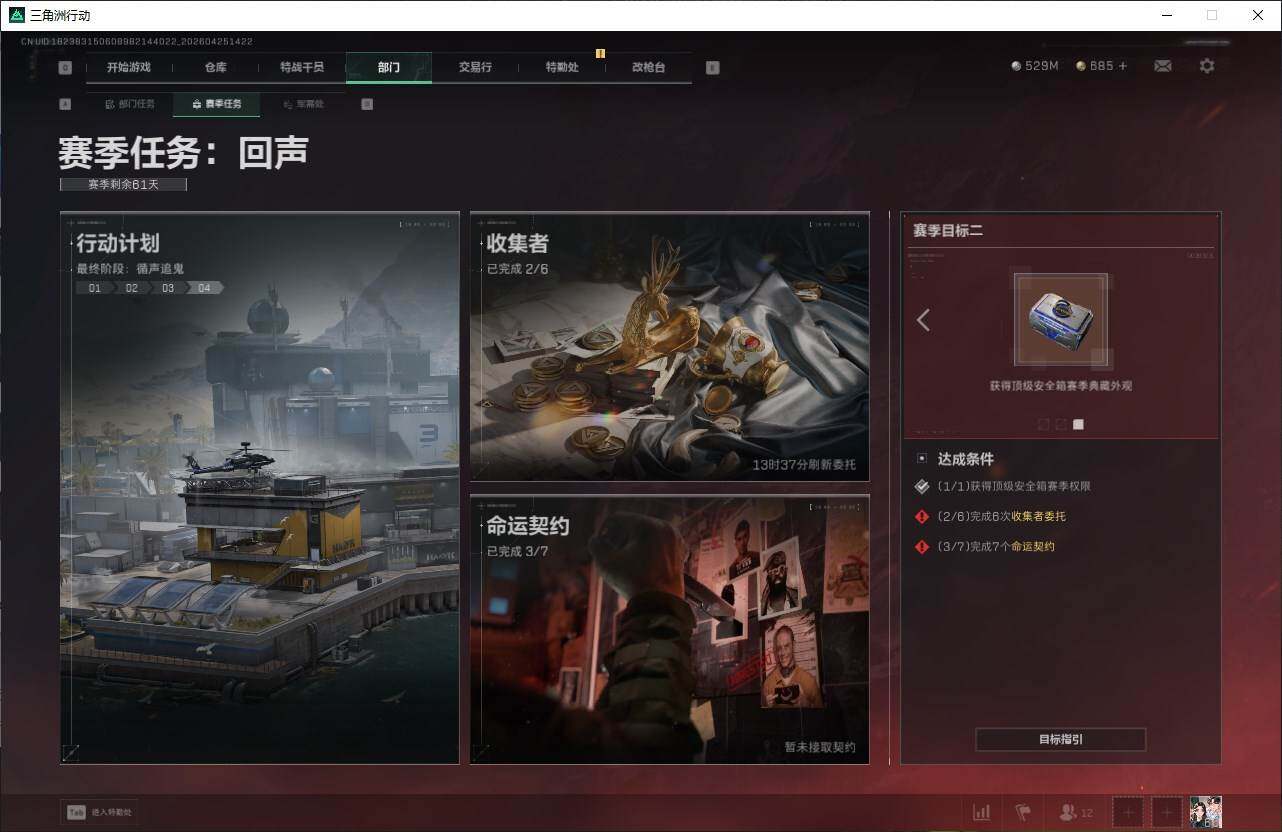Click the plus to add premium currency
Image resolution: width=1282 pixels, height=832 pixels.
[x=1124, y=65]
